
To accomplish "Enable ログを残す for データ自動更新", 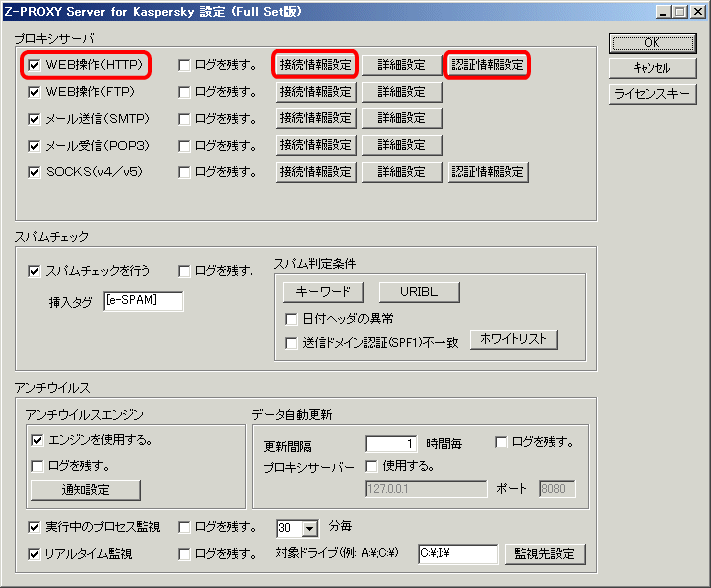I will 501,442.
